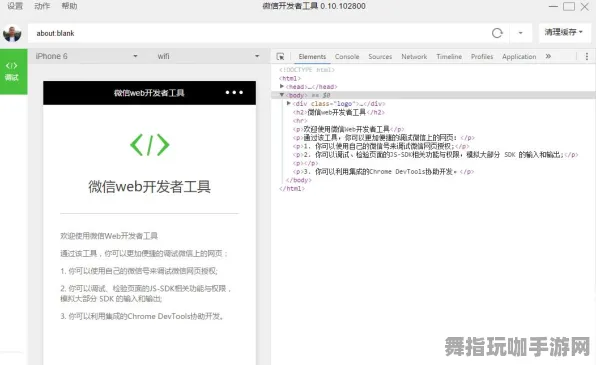Select the p line starting with 通过该工具
The height and width of the screenshot is (365, 596).
tap(384, 138)
